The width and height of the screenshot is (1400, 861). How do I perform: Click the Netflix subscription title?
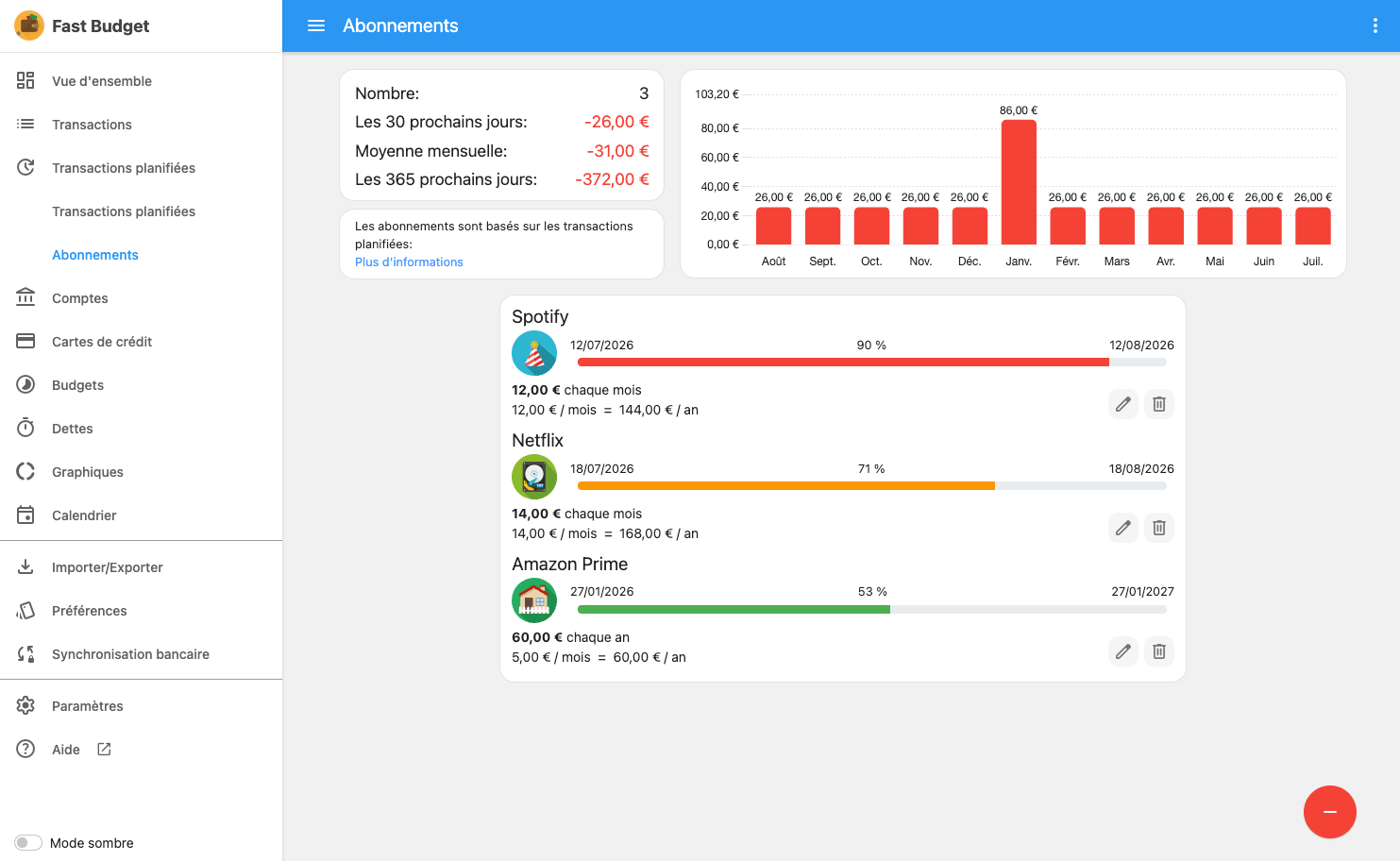coord(537,440)
